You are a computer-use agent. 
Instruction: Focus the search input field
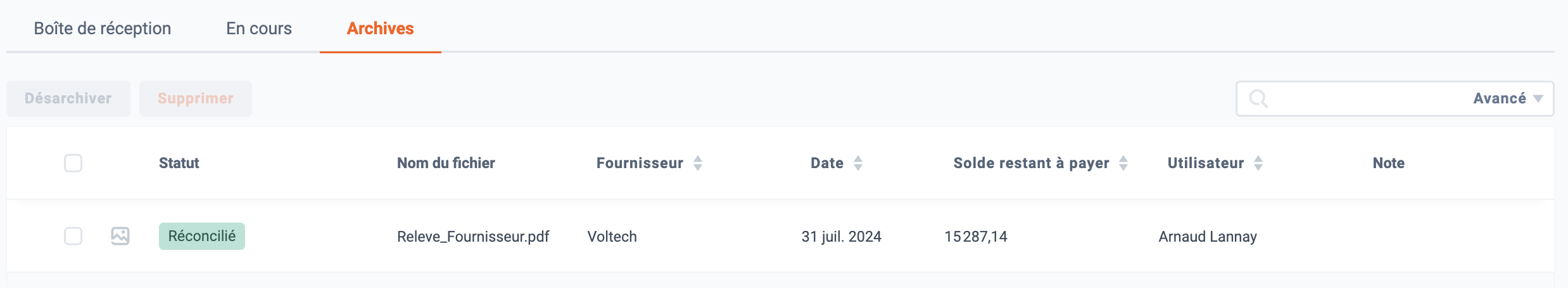point(1368,98)
